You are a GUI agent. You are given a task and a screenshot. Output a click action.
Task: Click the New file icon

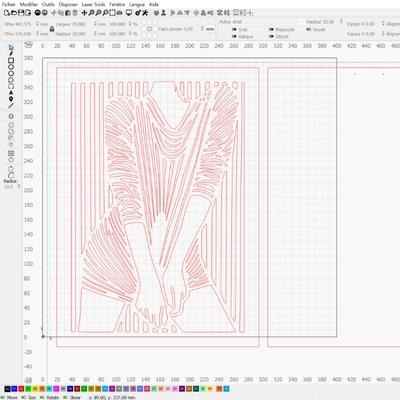point(7,13)
